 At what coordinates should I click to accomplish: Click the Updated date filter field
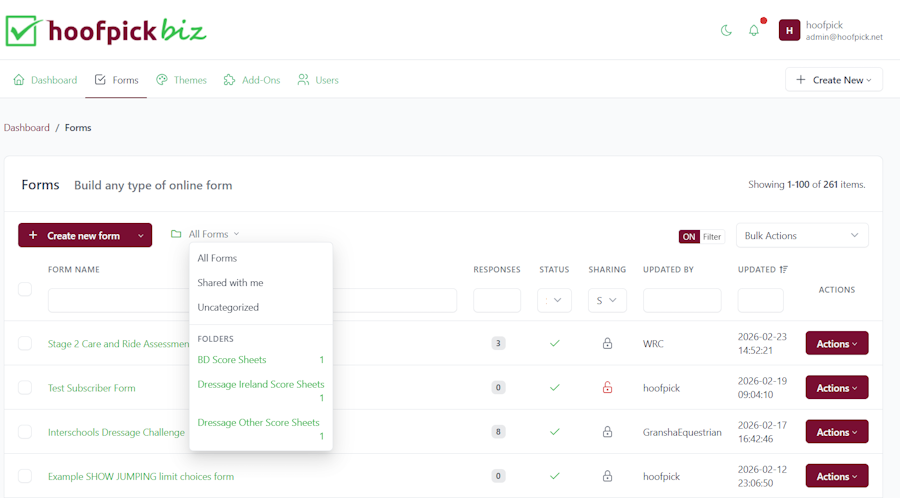761,300
